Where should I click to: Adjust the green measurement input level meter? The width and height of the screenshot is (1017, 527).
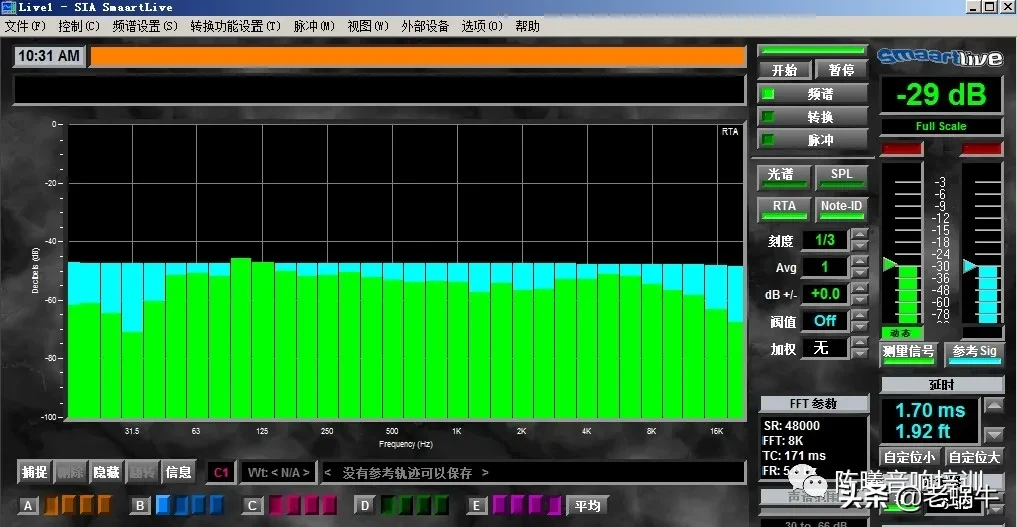[902, 243]
